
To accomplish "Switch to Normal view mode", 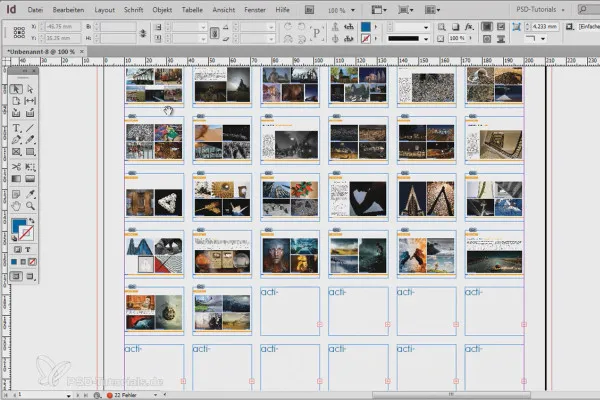I will (x=16, y=276).
